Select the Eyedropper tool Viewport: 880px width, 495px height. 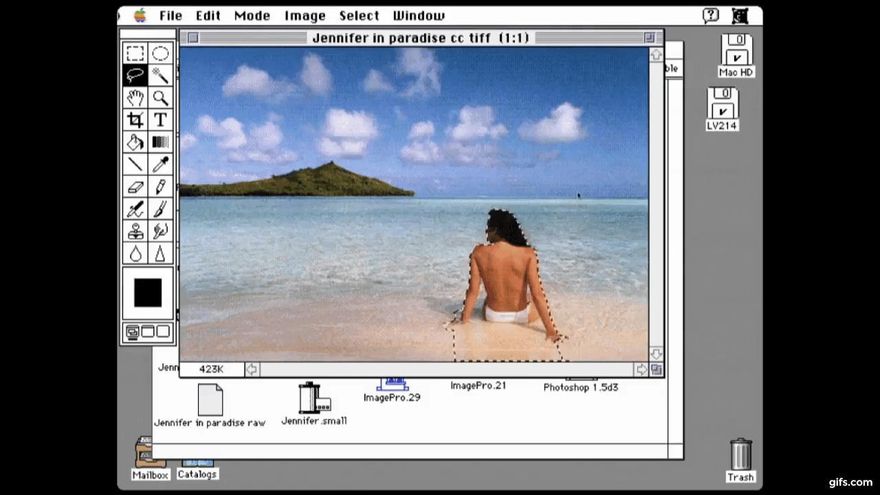point(161,164)
